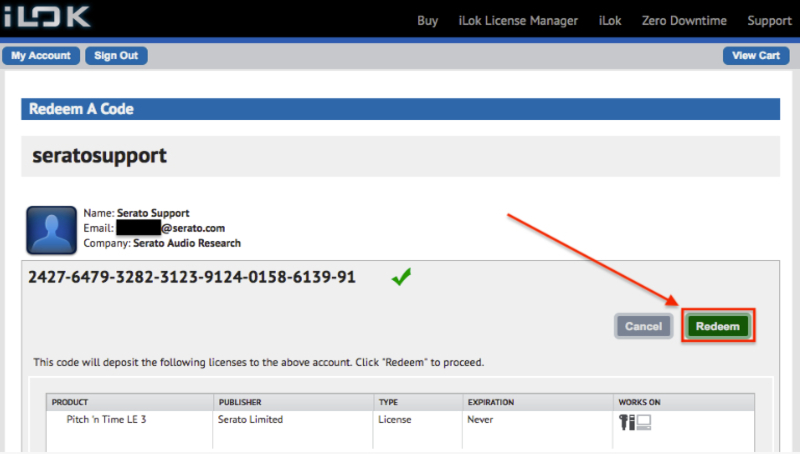Image resolution: width=800 pixels, height=454 pixels.
Task: Click the Never expiration cell
Action: pyautogui.click(x=480, y=419)
